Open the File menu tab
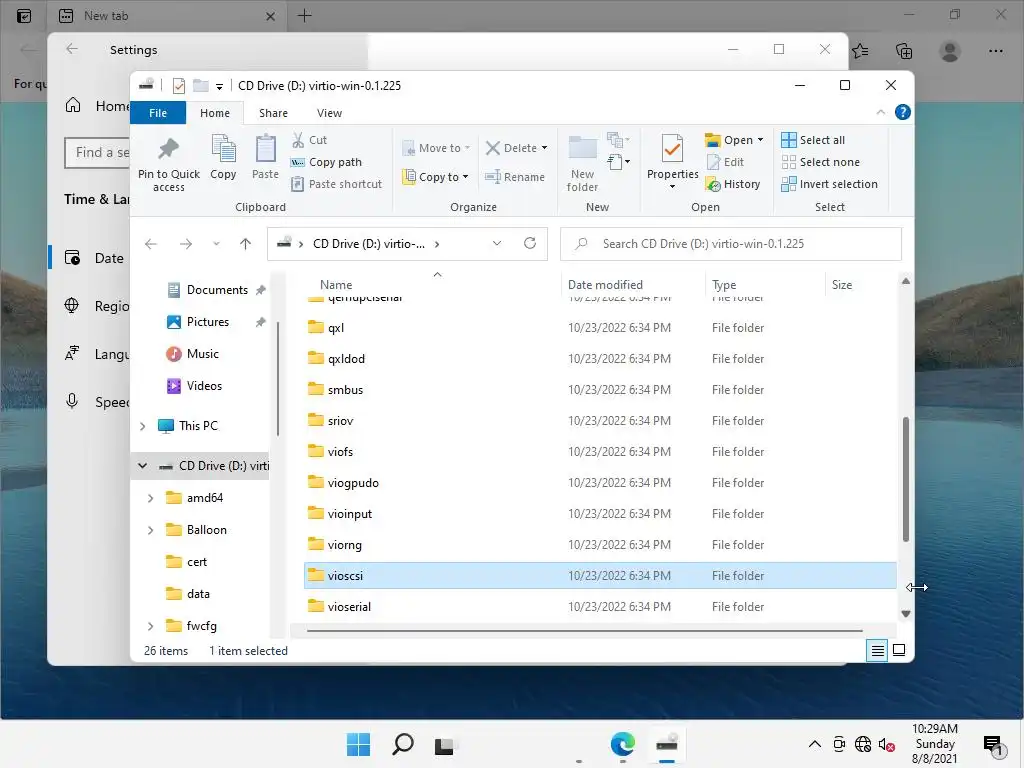Image resolution: width=1024 pixels, height=768 pixels. click(158, 113)
